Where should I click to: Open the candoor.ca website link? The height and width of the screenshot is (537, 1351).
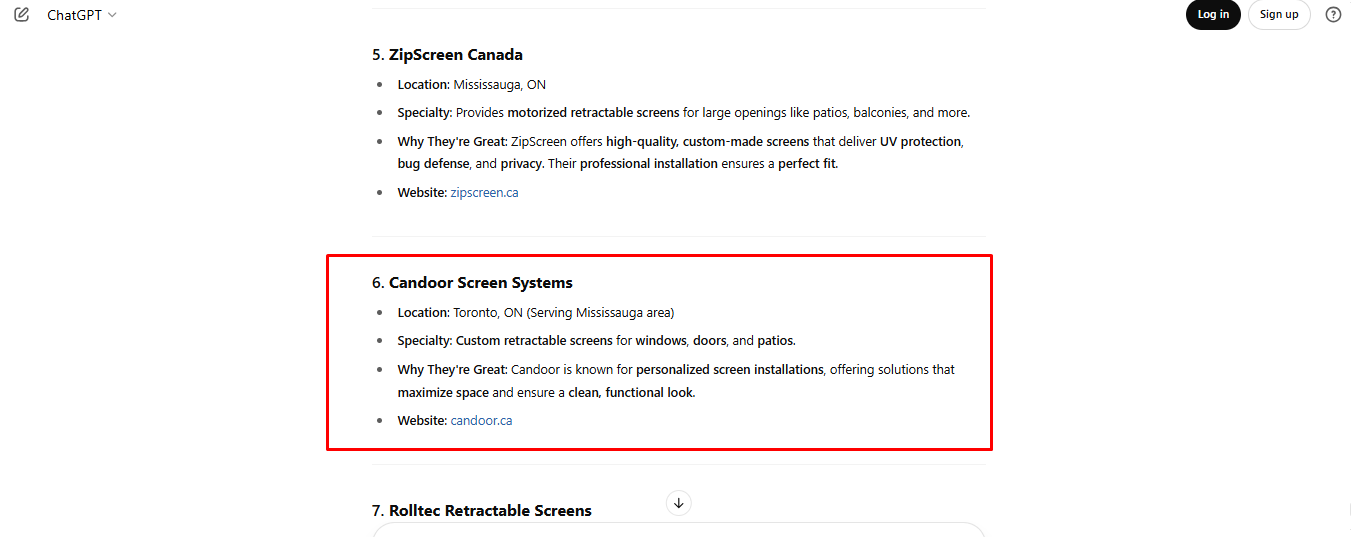click(481, 421)
